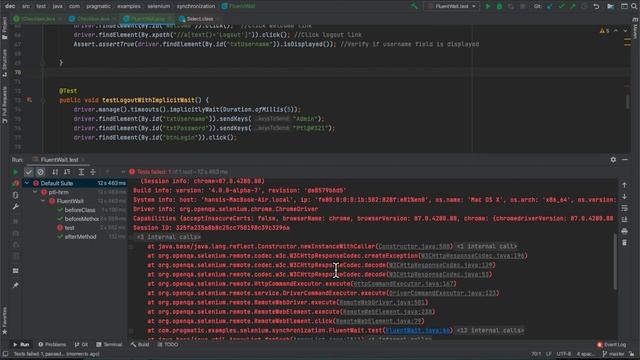Select the FluentWait.test tab in Run panel
The height and width of the screenshot is (360, 640).
click(59, 160)
